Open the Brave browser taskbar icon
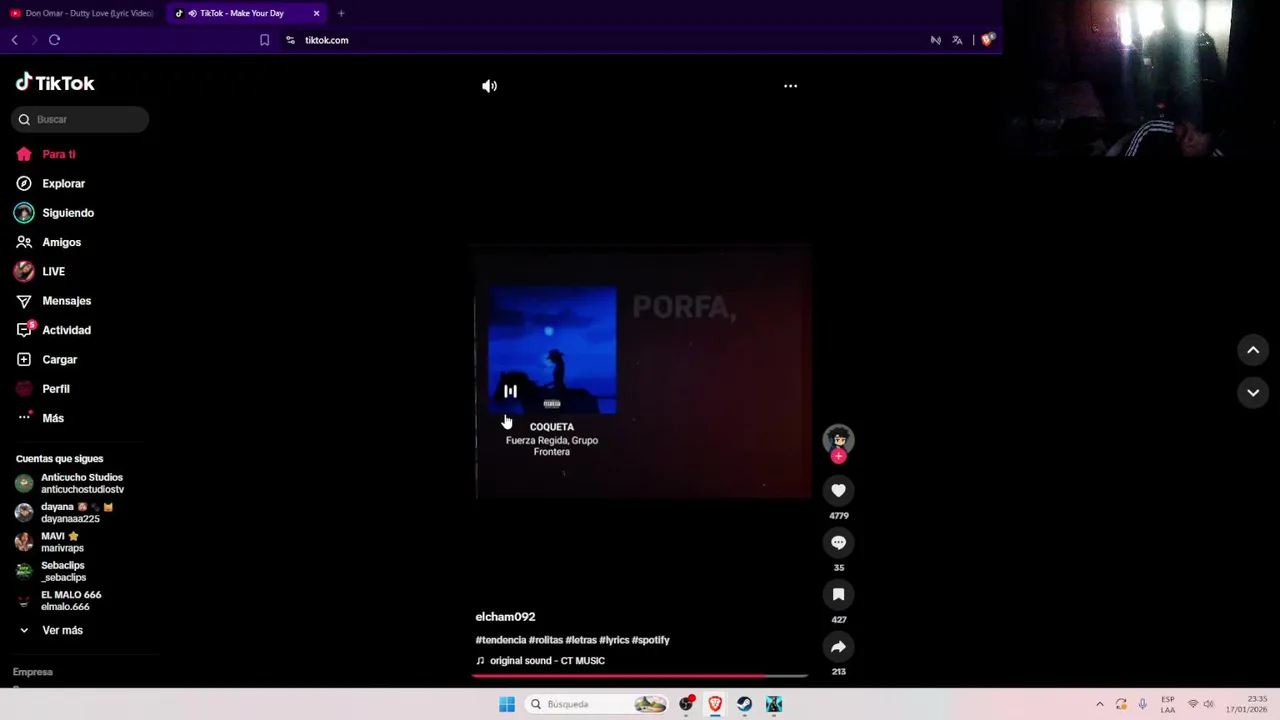The height and width of the screenshot is (720, 1280). 715,704
